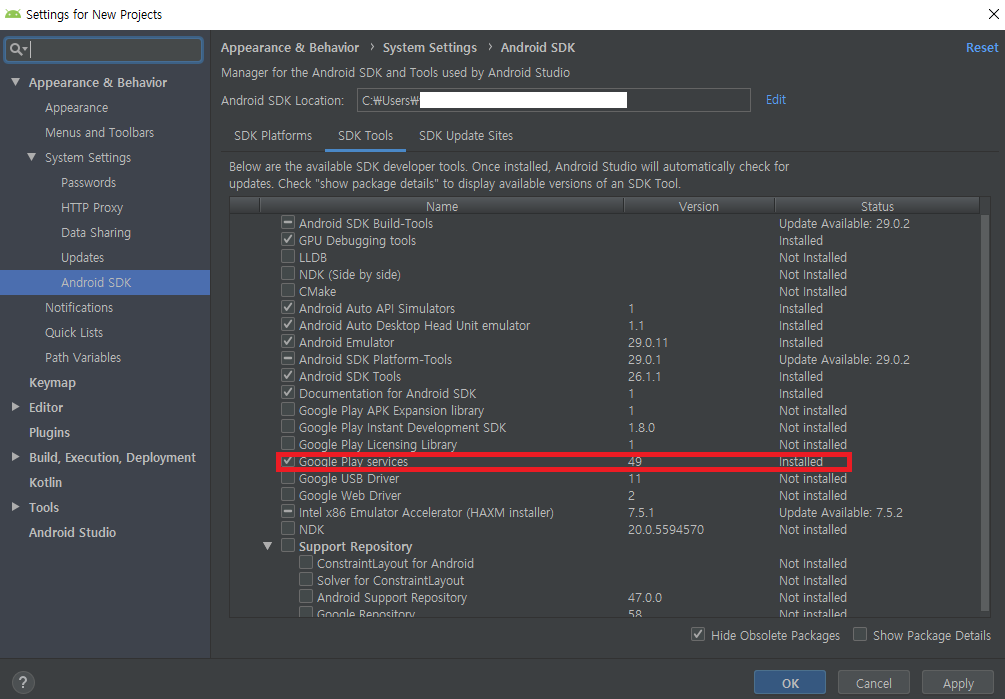
Task: Open Android Studio settings entry
Action: 72,532
